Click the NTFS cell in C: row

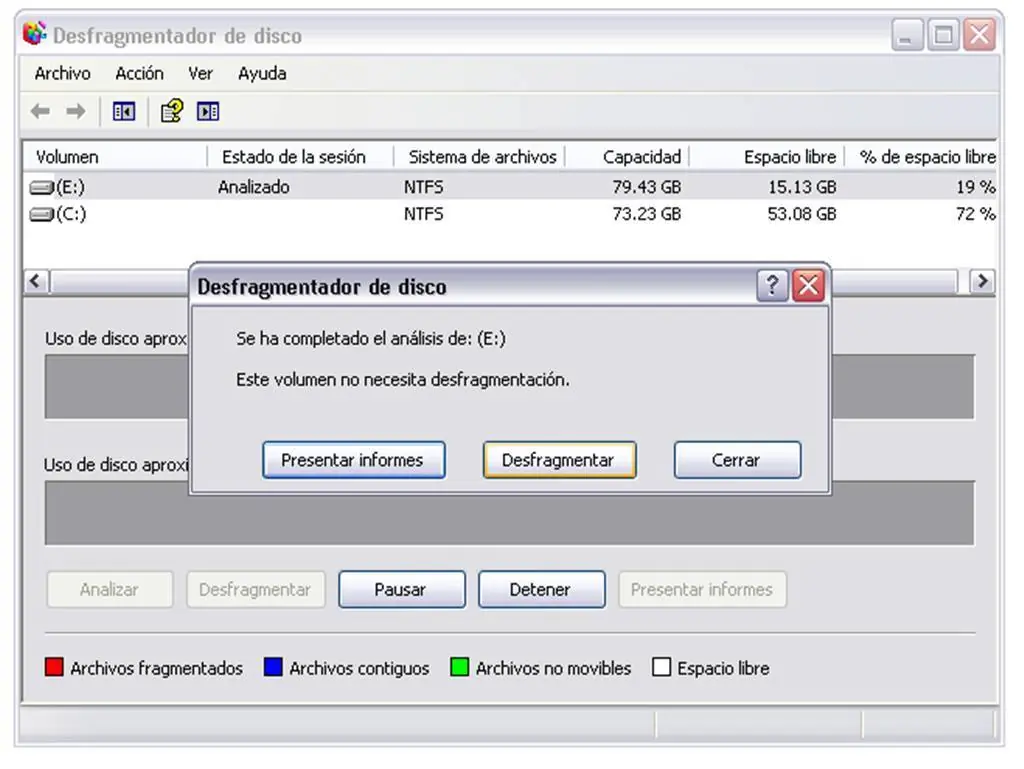click(423, 214)
